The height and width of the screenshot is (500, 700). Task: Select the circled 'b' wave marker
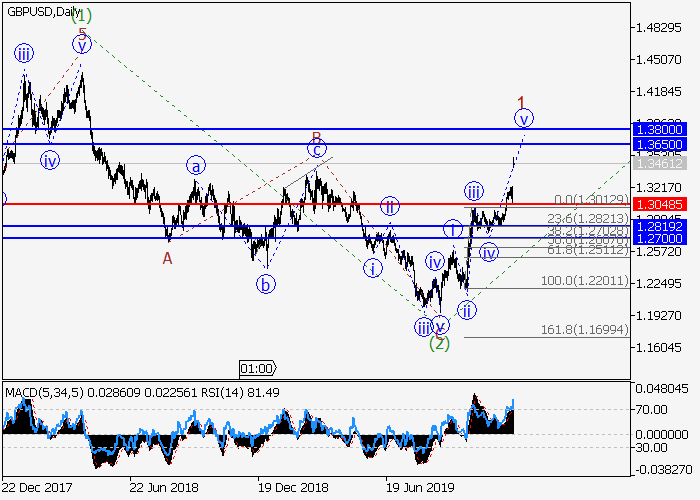[x=265, y=284]
